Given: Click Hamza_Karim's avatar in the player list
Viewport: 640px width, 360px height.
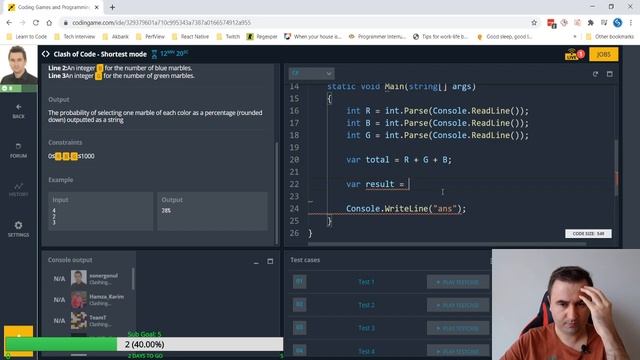Looking at the screenshot, I should (x=78, y=300).
